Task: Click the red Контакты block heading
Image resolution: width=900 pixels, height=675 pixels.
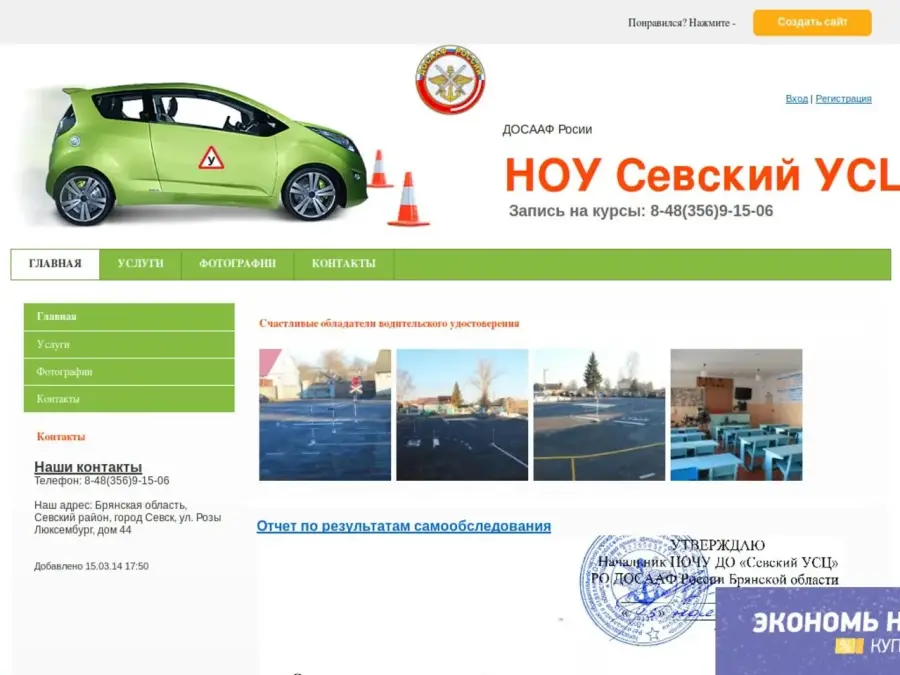Action: pos(61,437)
